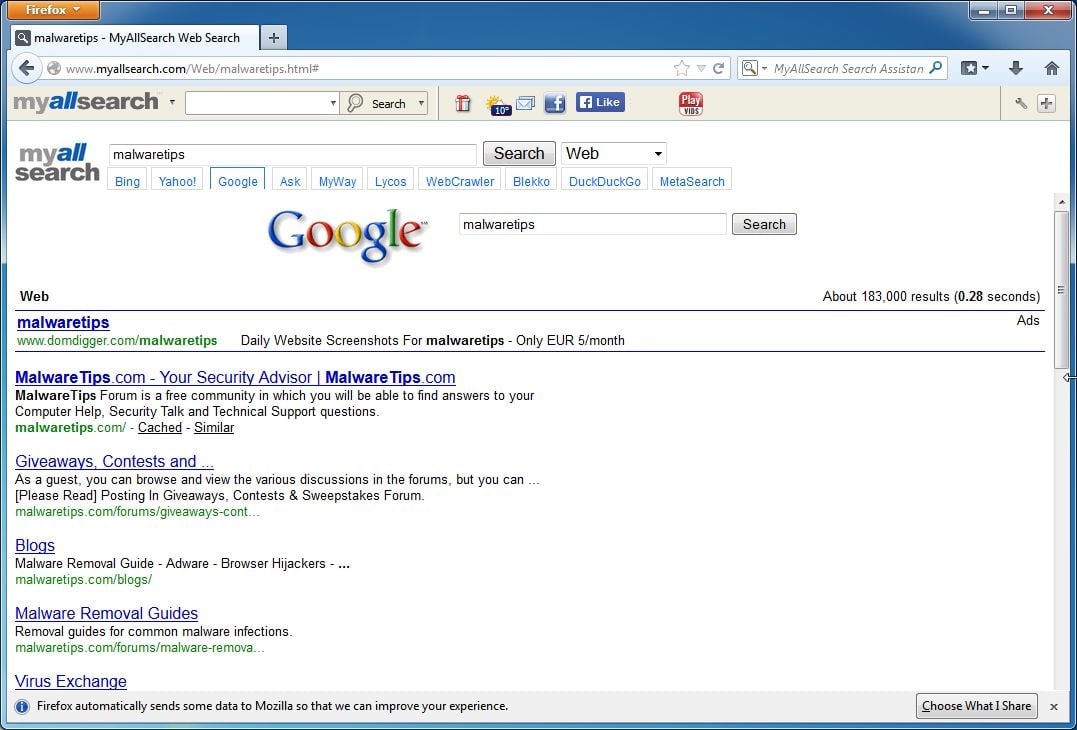
Task: Open the Web category dropdown
Action: click(x=613, y=153)
